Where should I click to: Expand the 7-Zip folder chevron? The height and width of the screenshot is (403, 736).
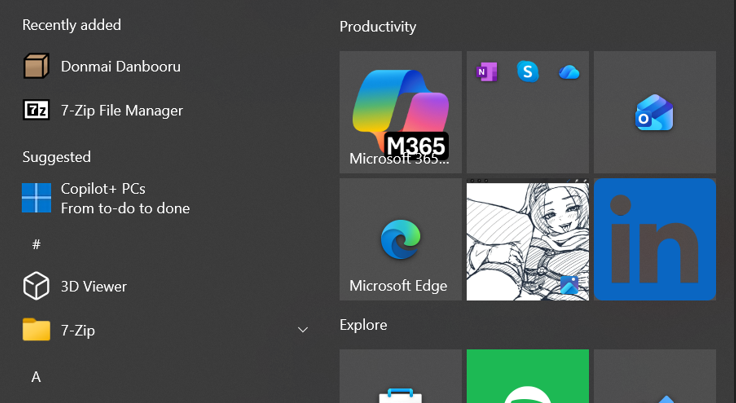[302, 330]
